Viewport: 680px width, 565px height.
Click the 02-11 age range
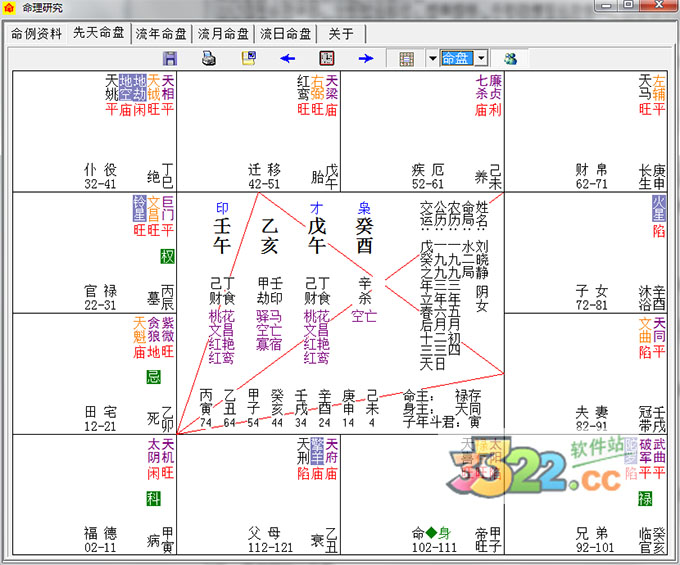(100, 547)
